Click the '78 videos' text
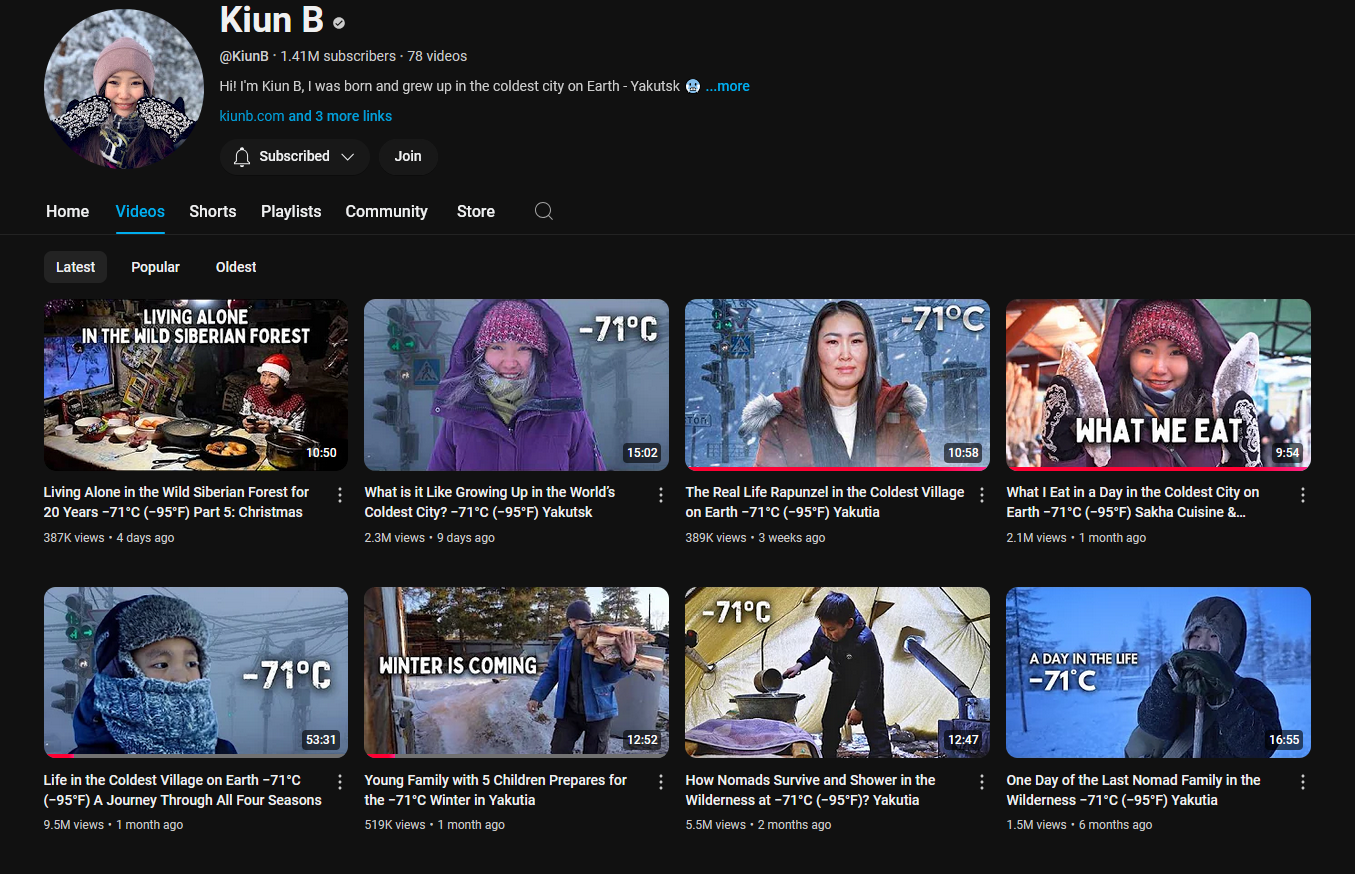Image resolution: width=1355 pixels, height=874 pixels. point(437,56)
